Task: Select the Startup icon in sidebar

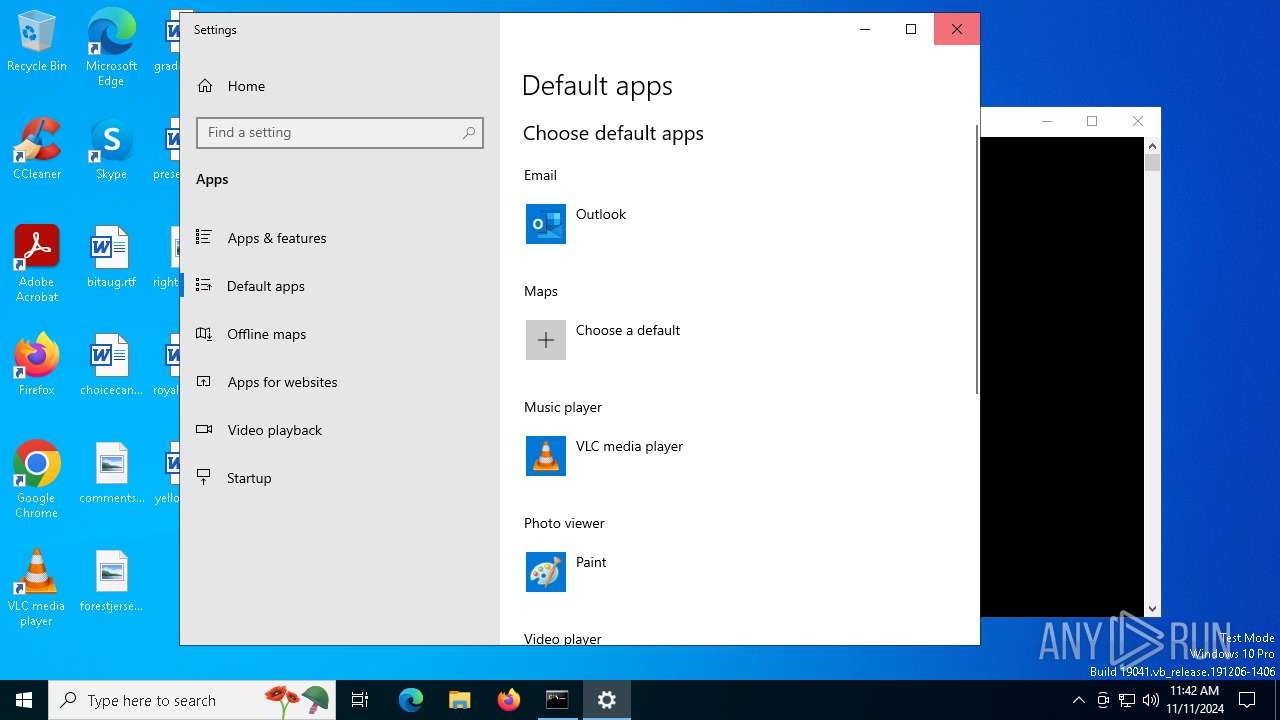Action: pyautogui.click(x=204, y=478)
